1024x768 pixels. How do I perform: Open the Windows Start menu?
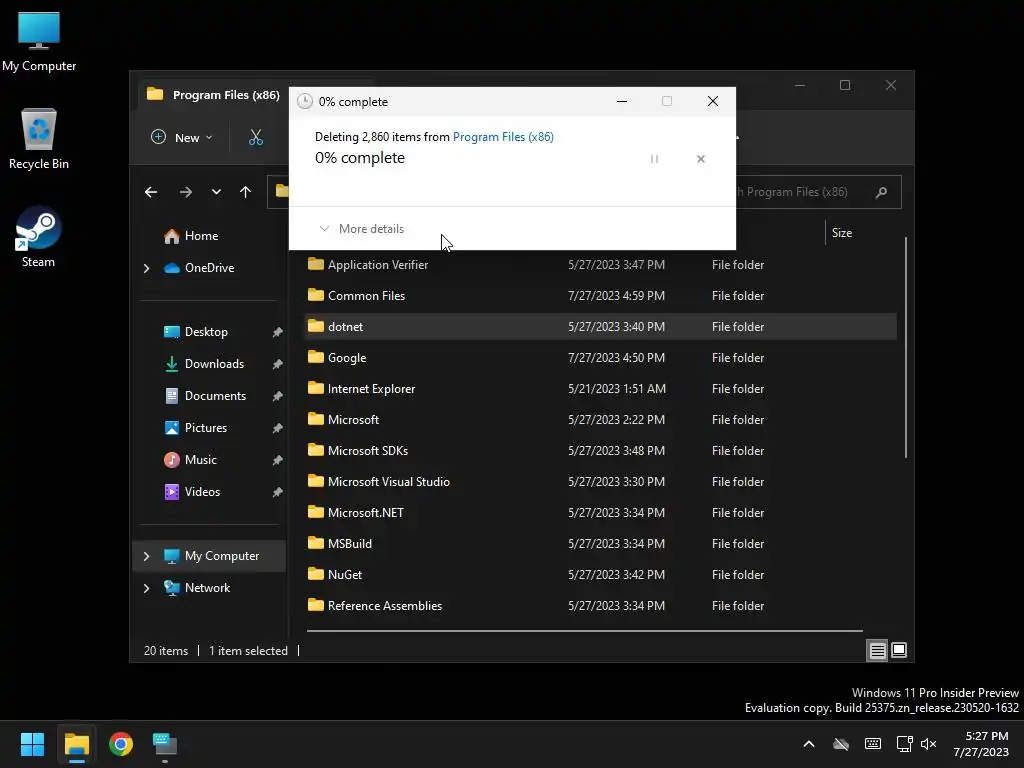tap(32, 744)
